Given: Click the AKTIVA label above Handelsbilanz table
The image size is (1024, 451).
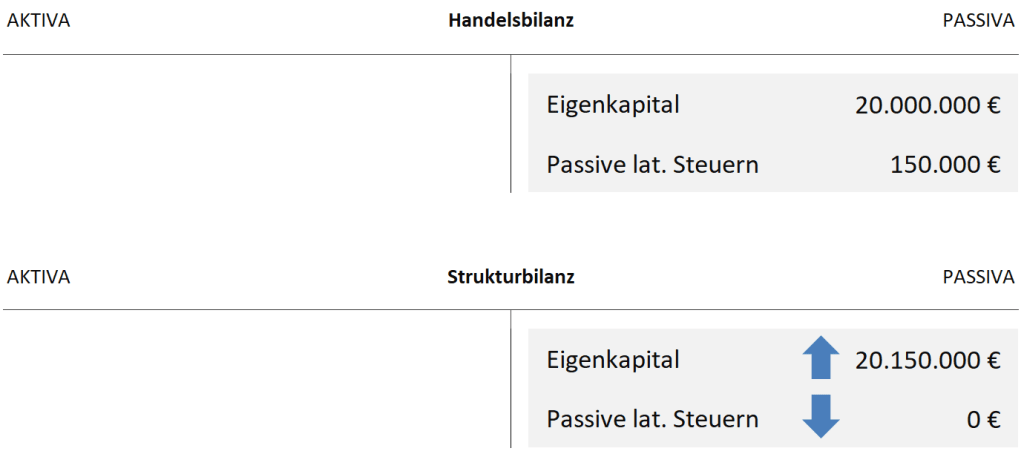Looking at the screenshot, I should click(39, 21).
